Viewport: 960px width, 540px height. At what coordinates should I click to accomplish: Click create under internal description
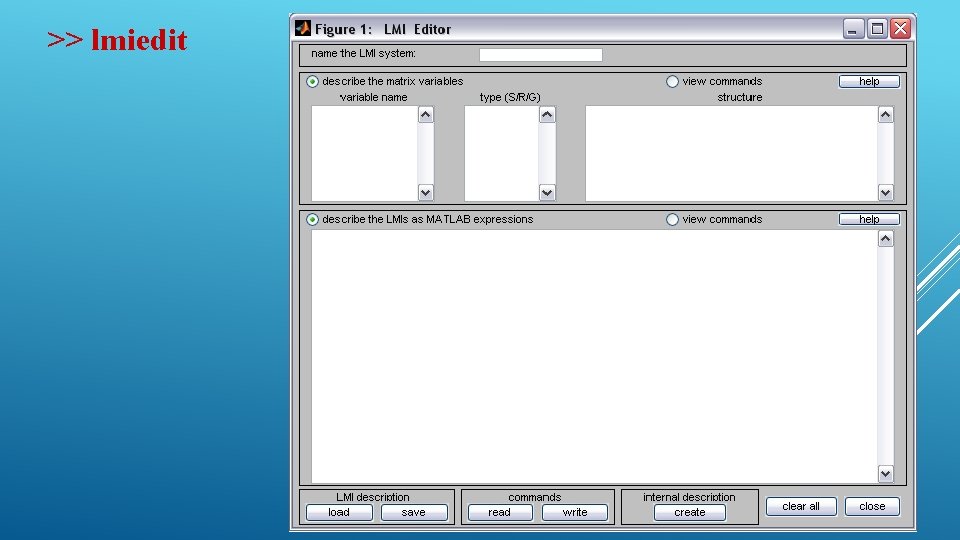(689, 512)
